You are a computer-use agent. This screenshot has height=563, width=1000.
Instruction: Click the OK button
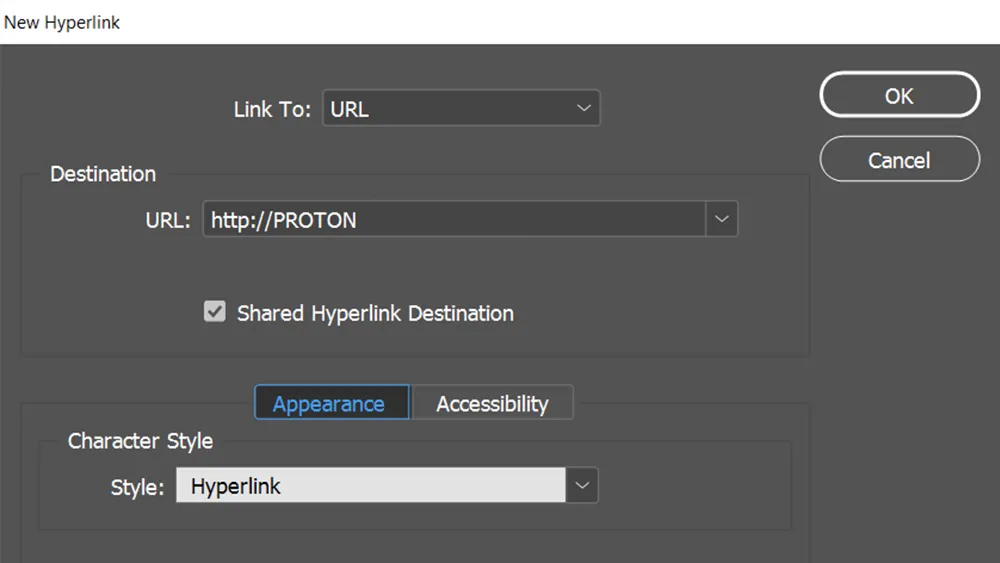click(899, 96)
